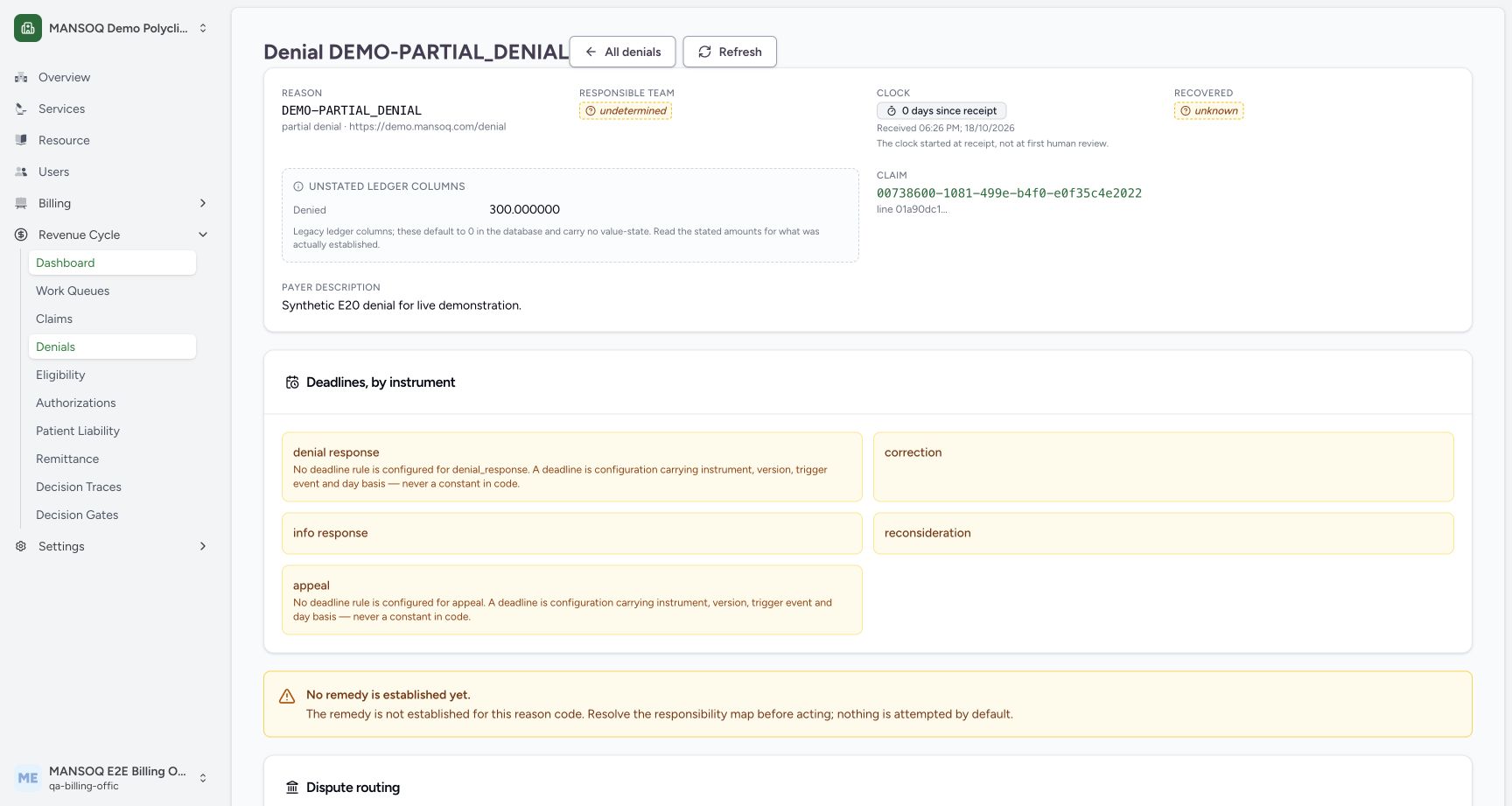The width and height of the screenshot is (1512, 806).
Task: Click the warning triangle in the no remedy alert
Action: [x=287, y=697]
